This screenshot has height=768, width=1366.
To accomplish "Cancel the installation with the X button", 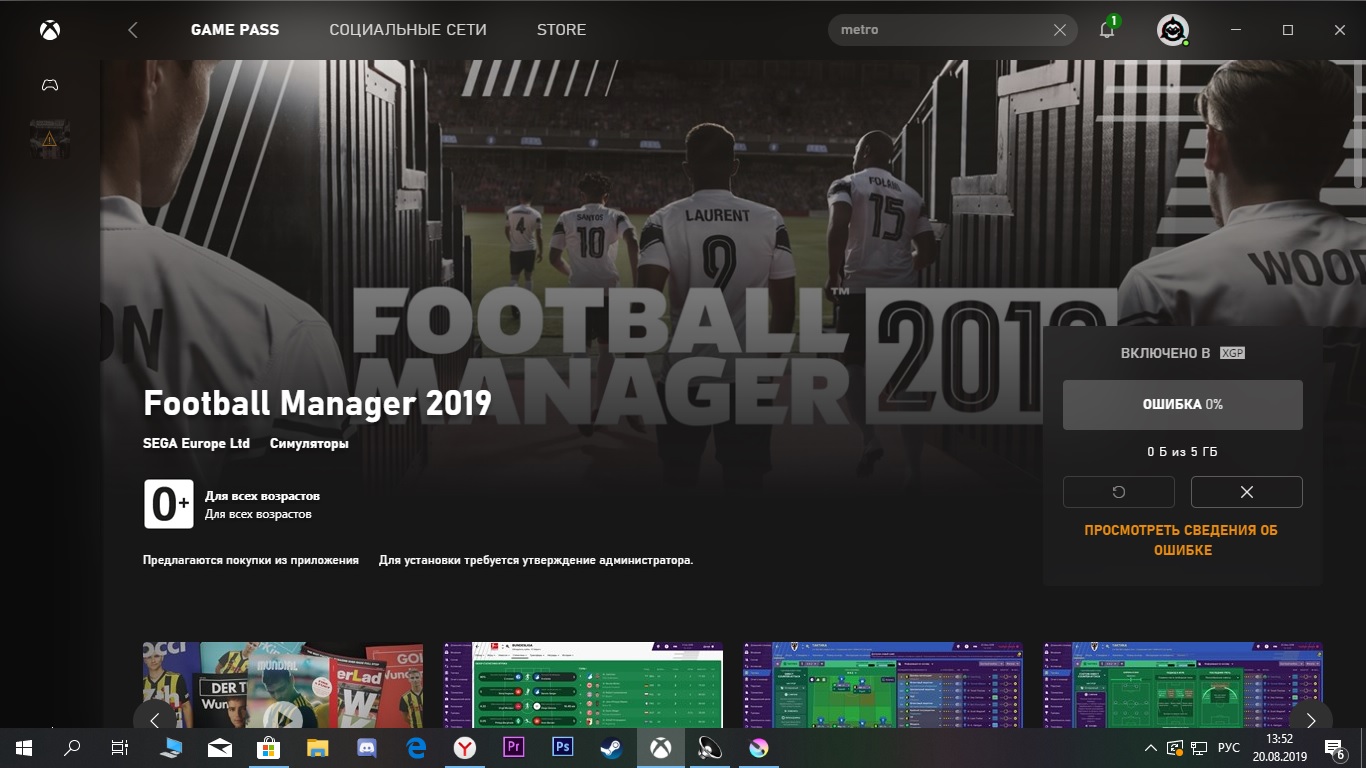I will (x=1247, y=492).
